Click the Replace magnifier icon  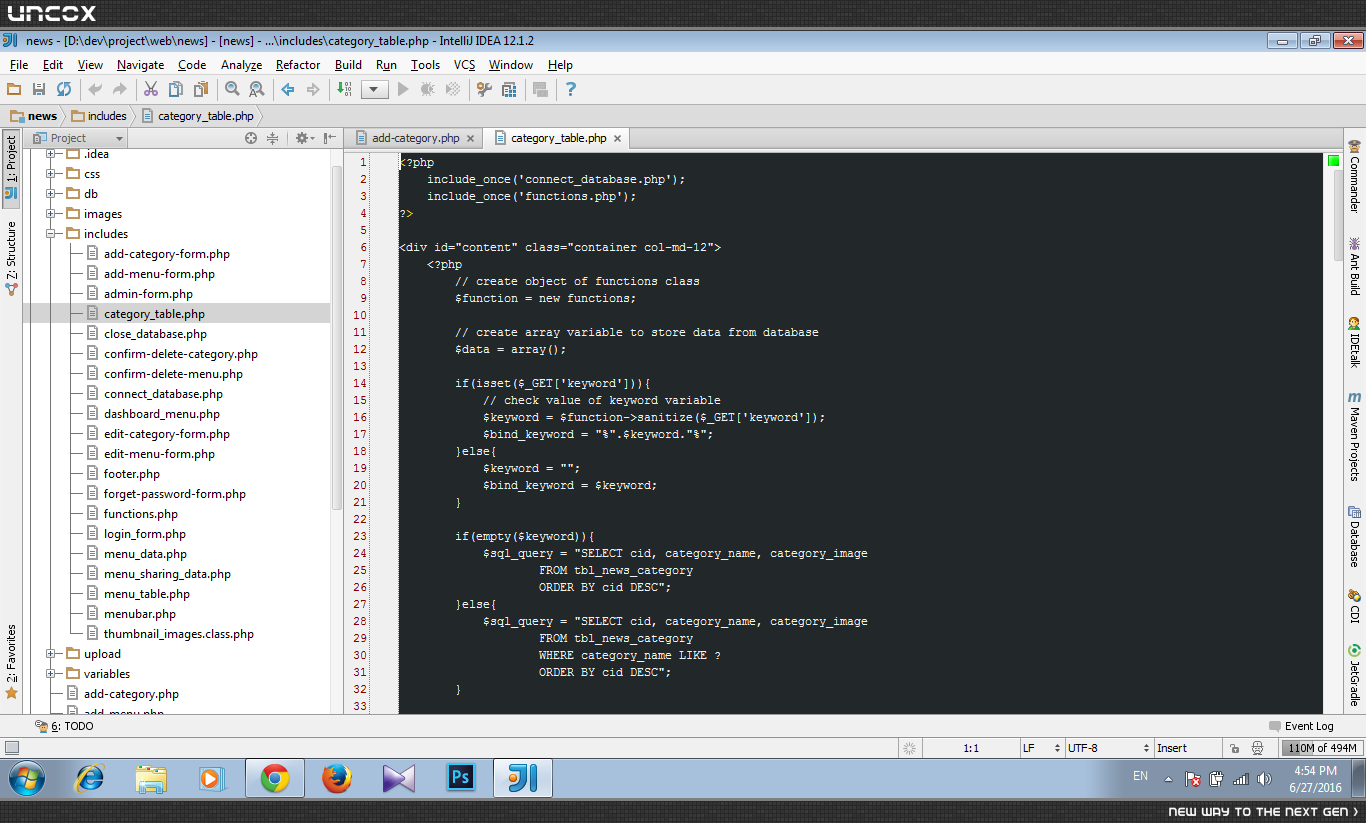click(256, 90)
